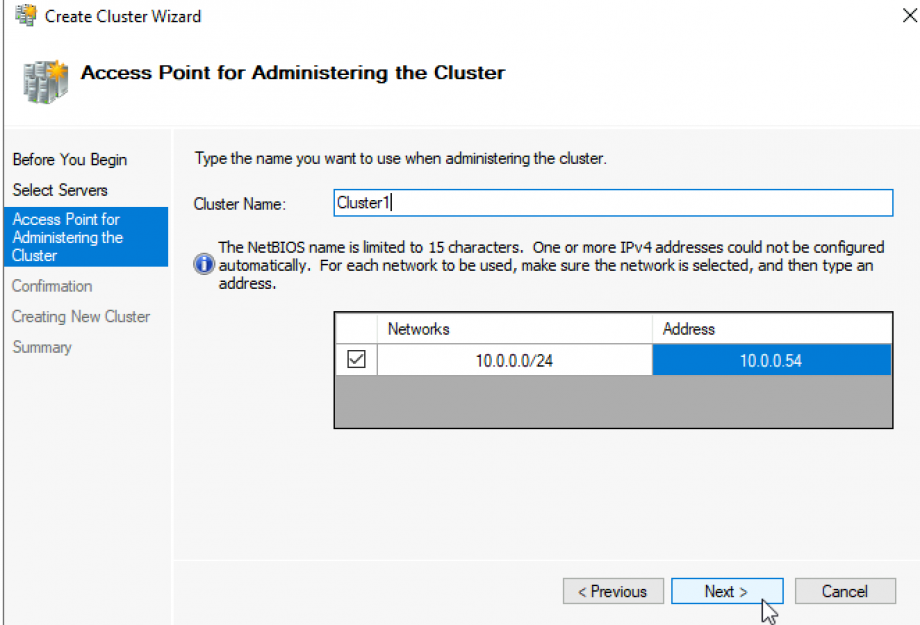This screenshot has height=625, width=920.
Task: Click the close X of the wizard
Action: 908,16
